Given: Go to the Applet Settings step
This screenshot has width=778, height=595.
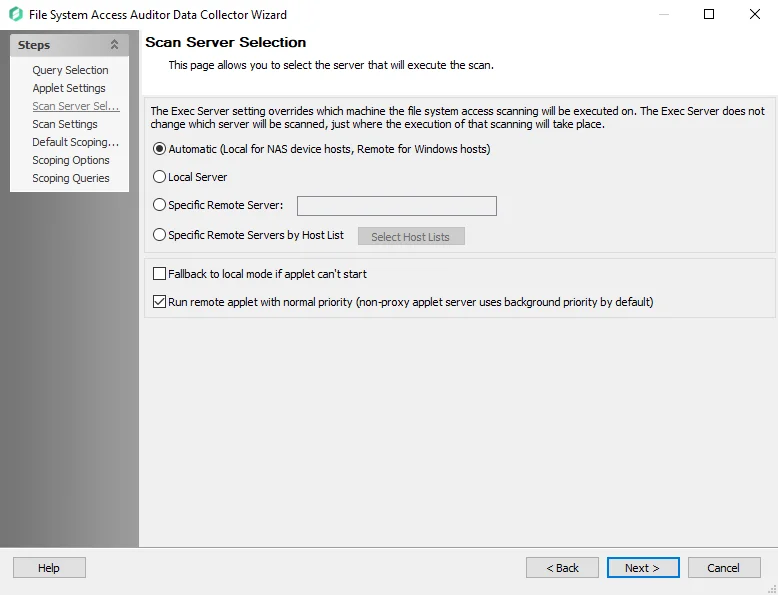Looking at the screenshot, I should 69,88.
